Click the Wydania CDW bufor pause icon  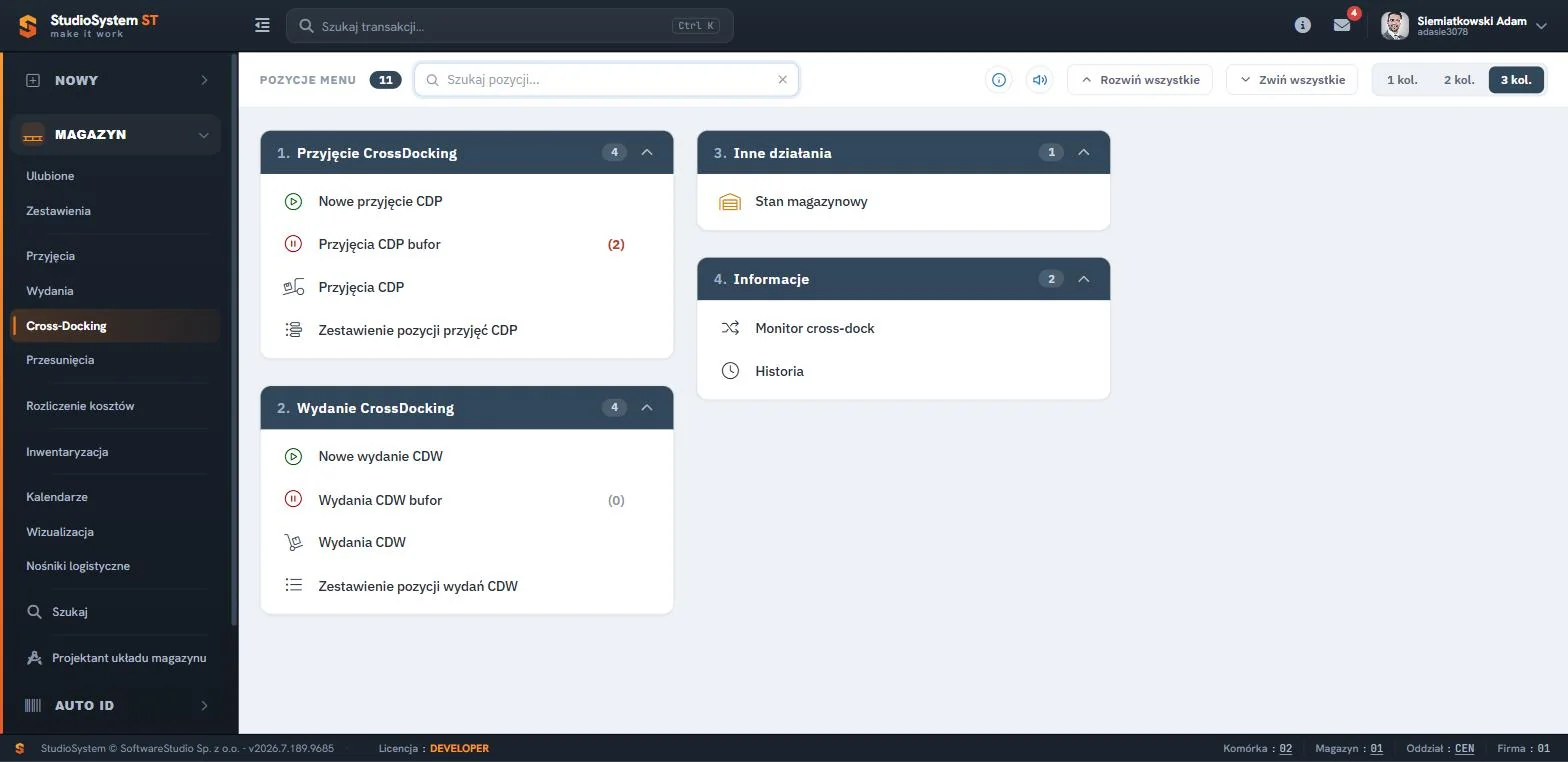tap(293, 499)
